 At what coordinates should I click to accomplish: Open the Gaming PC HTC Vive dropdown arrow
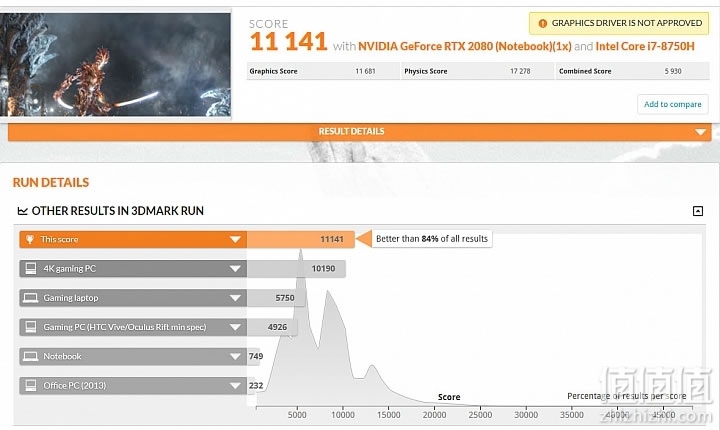[x=235, y=327]
